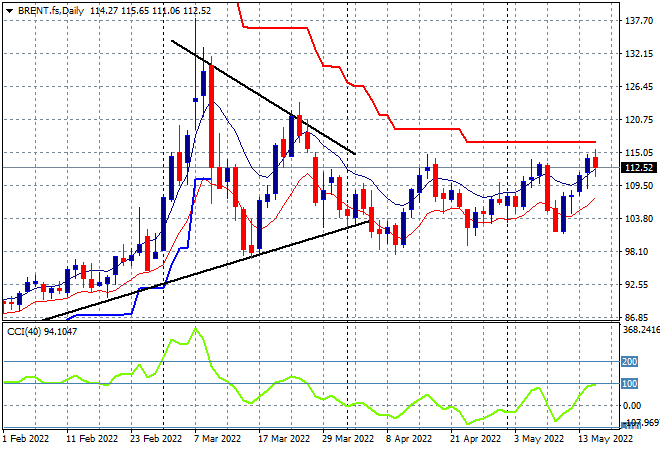The width and height of the screenshot is (660, 450).
Task: Click the 11 Feb 2022 date label
Action: (x=92, y=439)
